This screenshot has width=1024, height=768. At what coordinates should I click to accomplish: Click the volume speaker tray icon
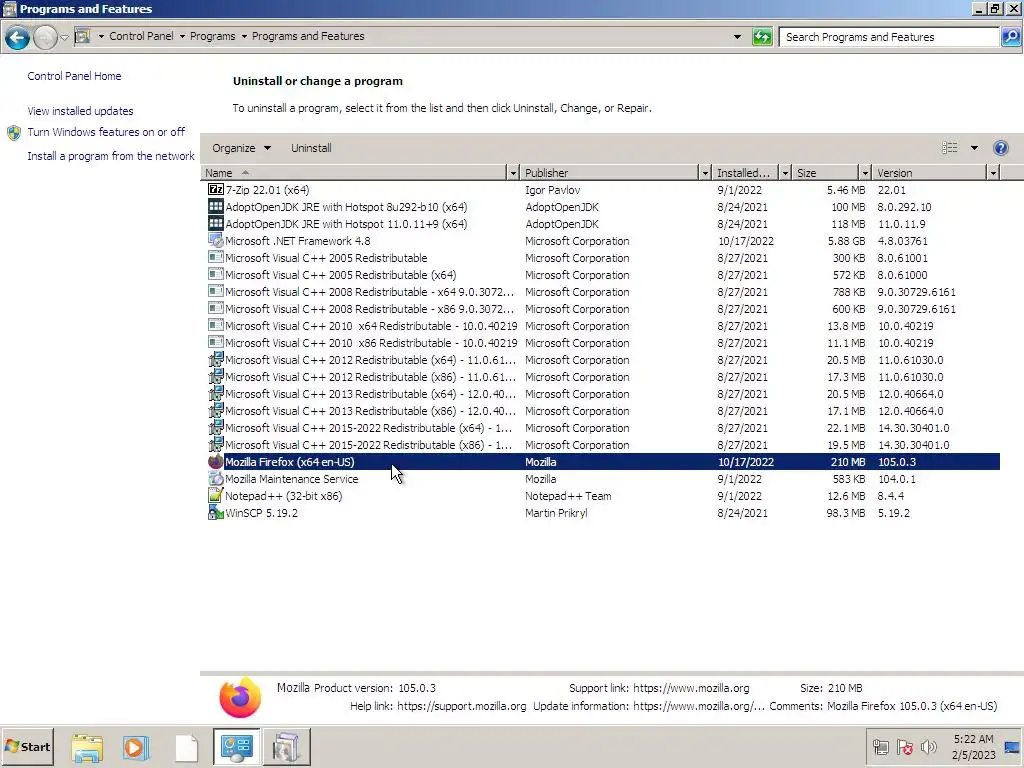928,746
